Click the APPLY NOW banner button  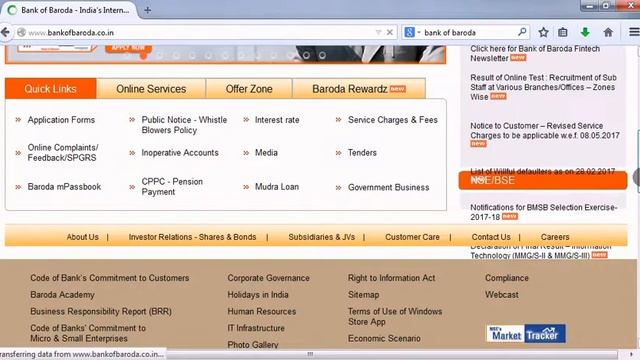click(x=128, y=49)
